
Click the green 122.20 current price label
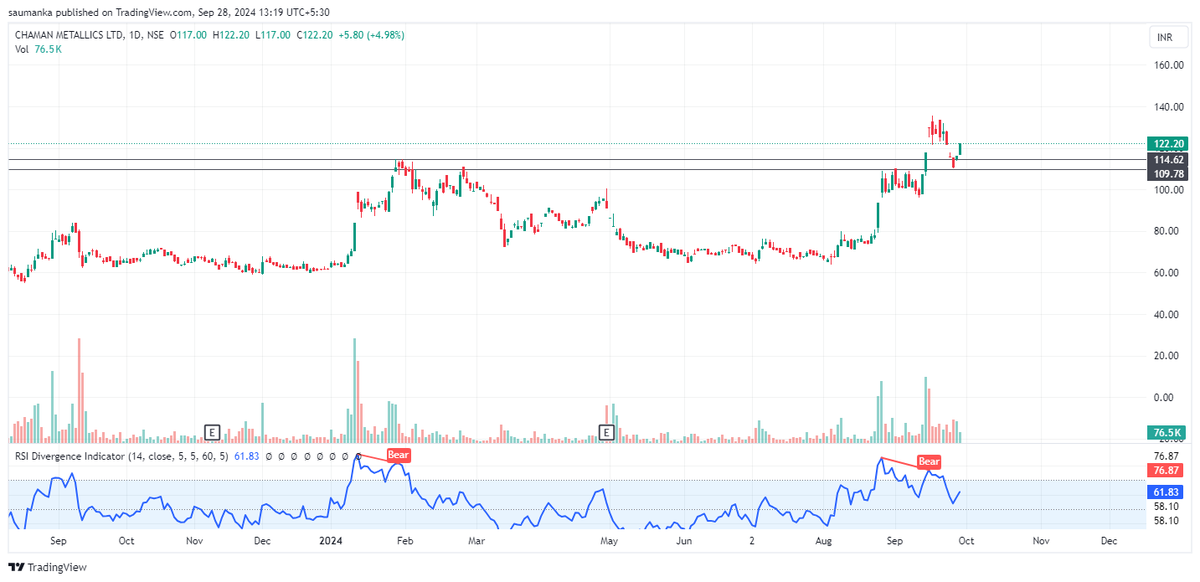1166,144
